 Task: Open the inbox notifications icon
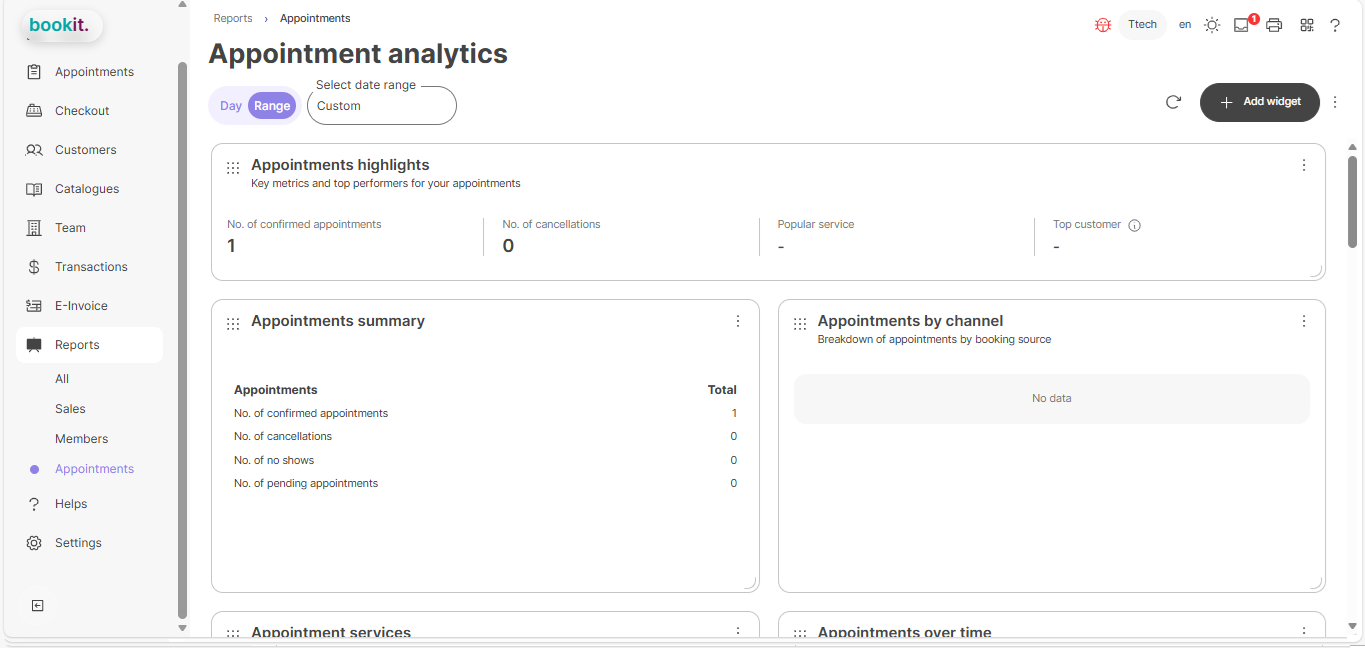[1241, 25]
